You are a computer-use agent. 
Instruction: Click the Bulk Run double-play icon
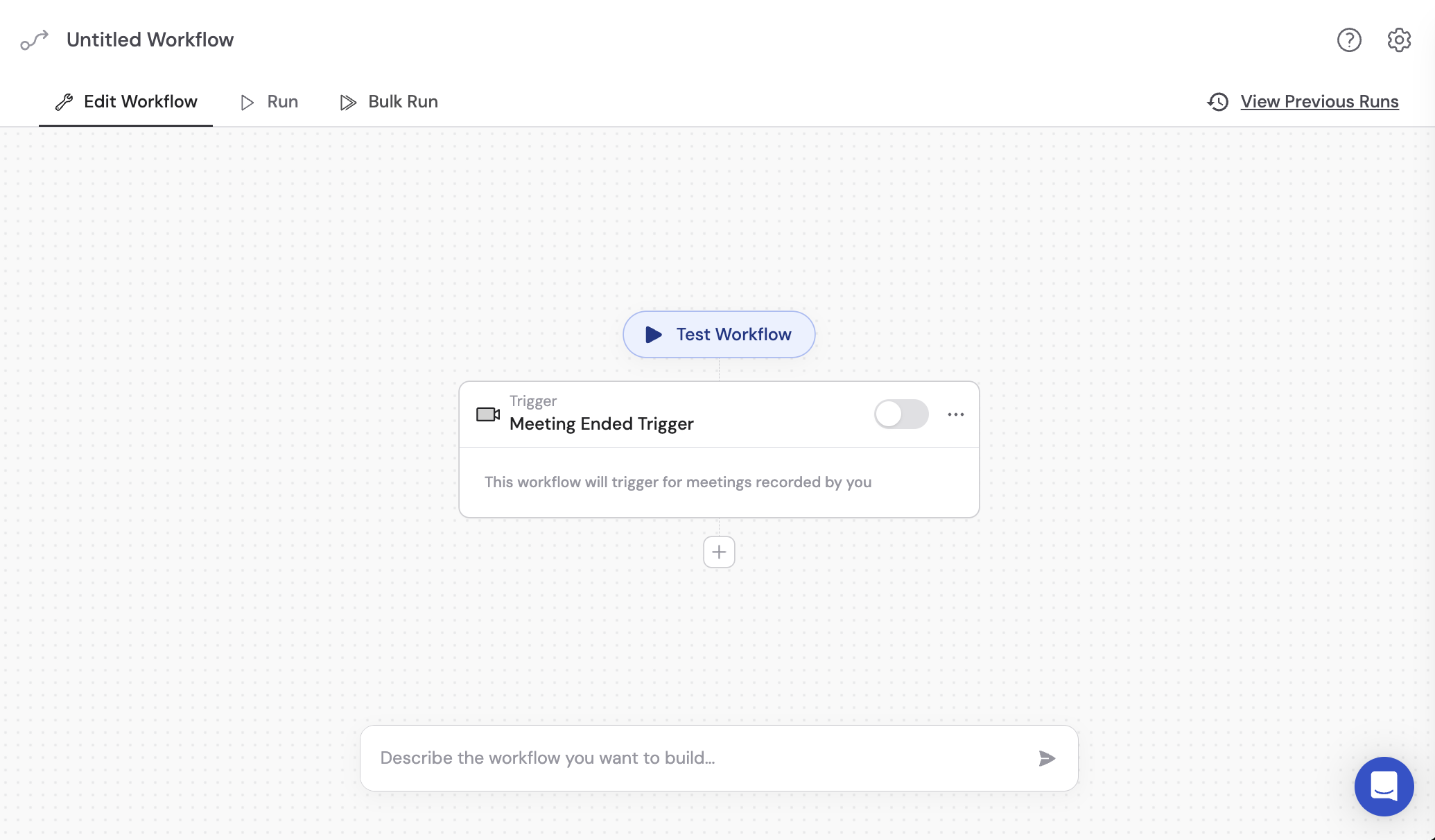[x=348, y=102]
